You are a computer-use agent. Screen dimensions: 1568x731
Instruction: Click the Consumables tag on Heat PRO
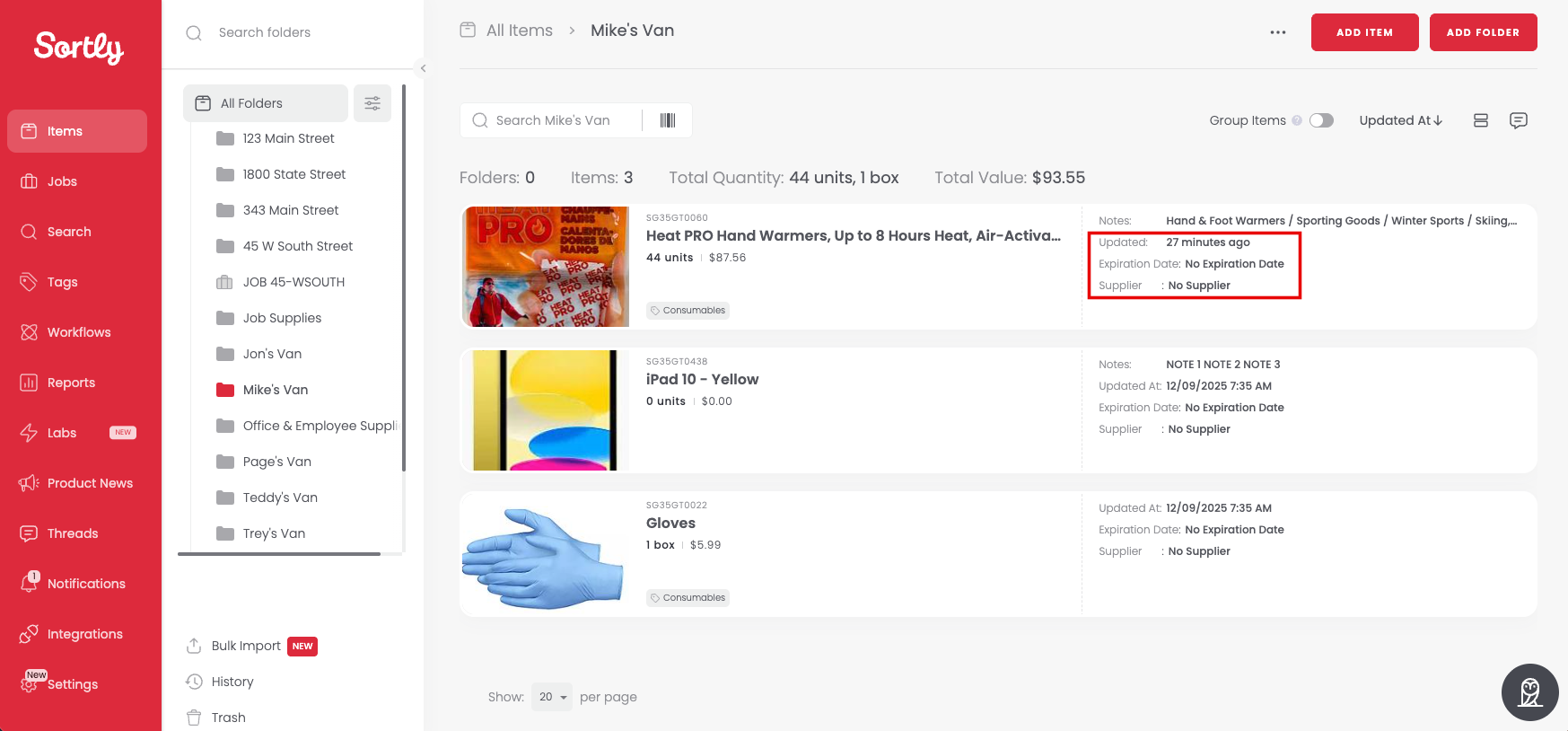[688, 311]
